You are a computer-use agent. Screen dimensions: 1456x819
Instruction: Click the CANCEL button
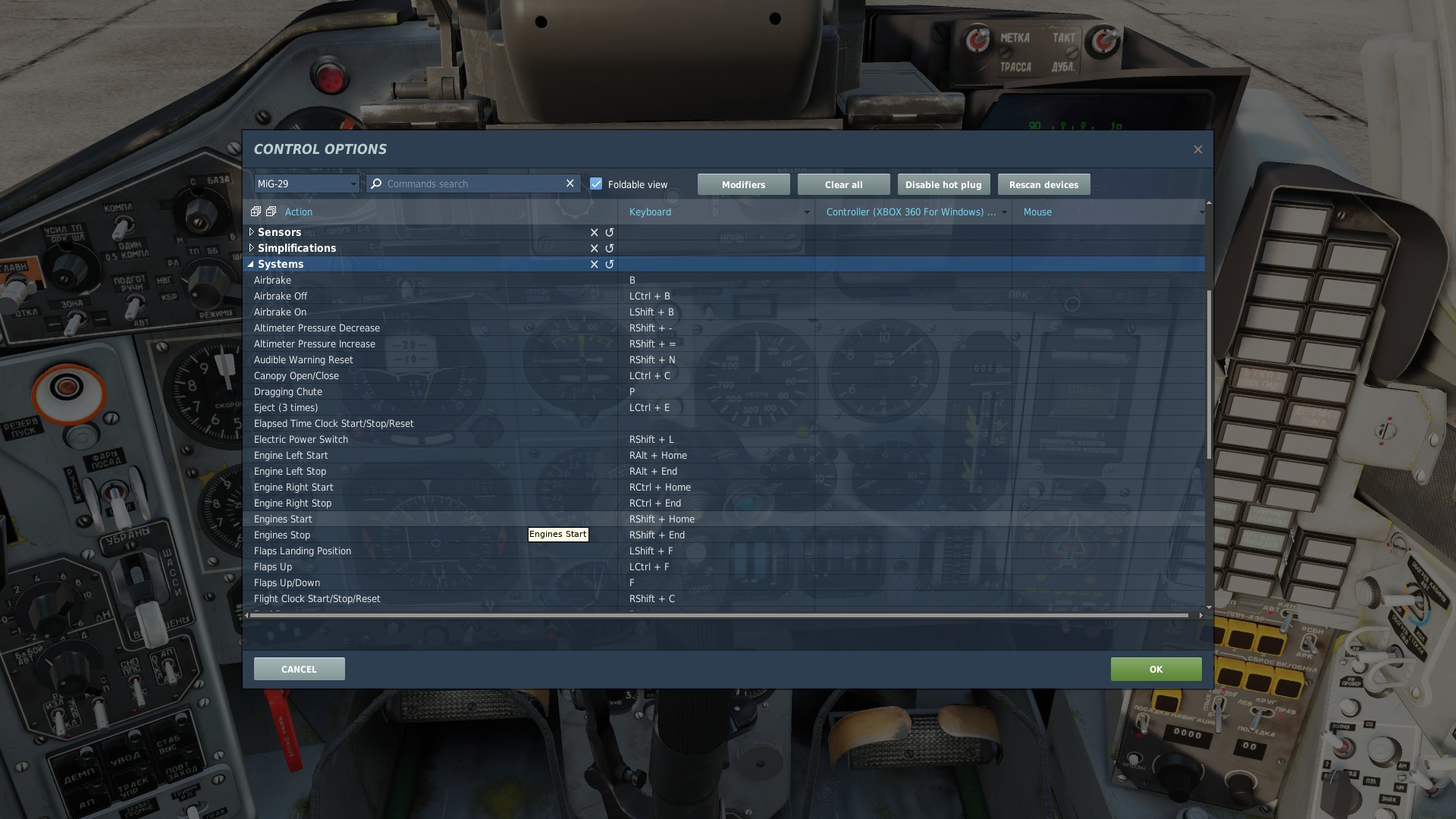pos(300,669)
